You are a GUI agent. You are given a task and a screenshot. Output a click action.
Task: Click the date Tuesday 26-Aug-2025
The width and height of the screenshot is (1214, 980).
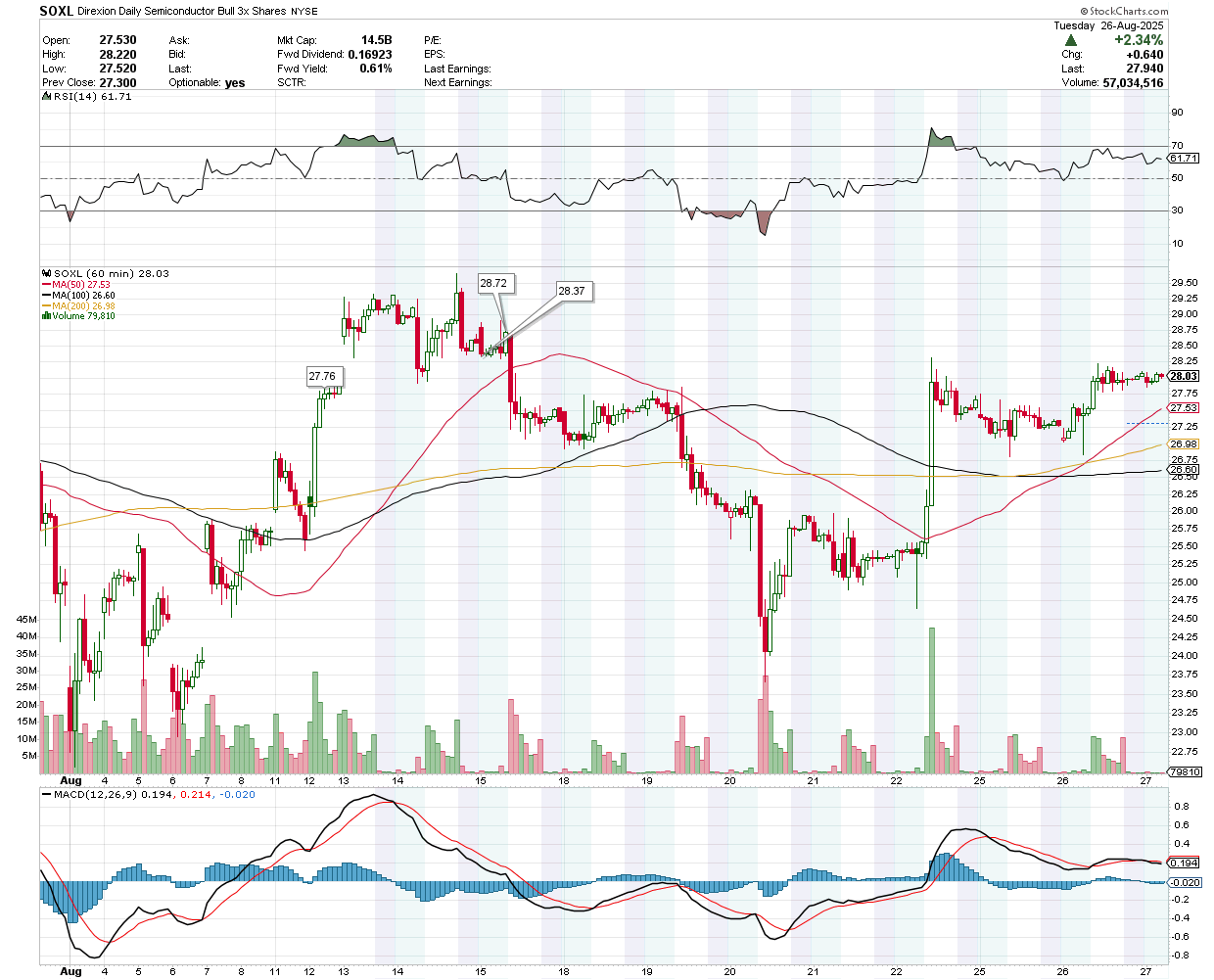[x=1109, y=25]
